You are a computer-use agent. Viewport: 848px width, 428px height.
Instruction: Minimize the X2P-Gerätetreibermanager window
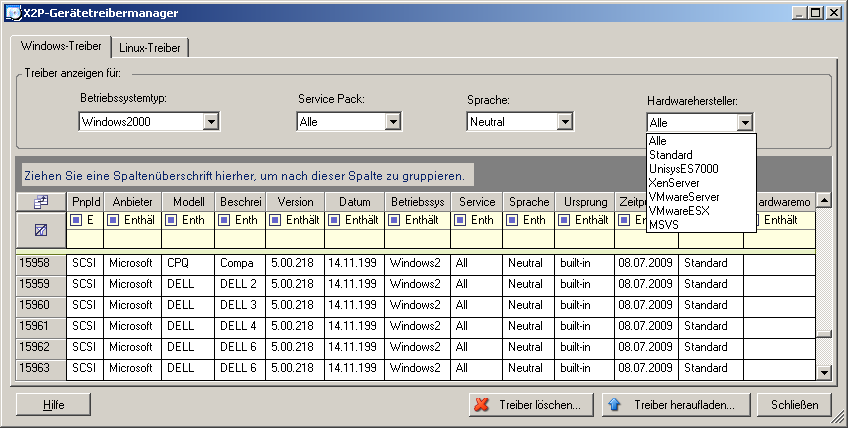click(800, 13)
